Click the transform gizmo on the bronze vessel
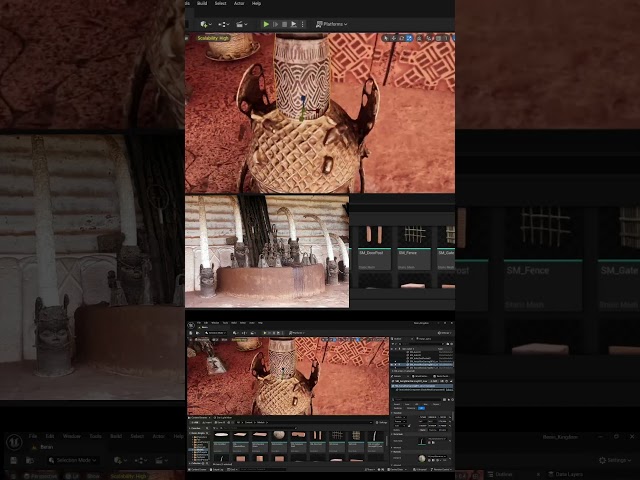 click(x=305, y=109)
